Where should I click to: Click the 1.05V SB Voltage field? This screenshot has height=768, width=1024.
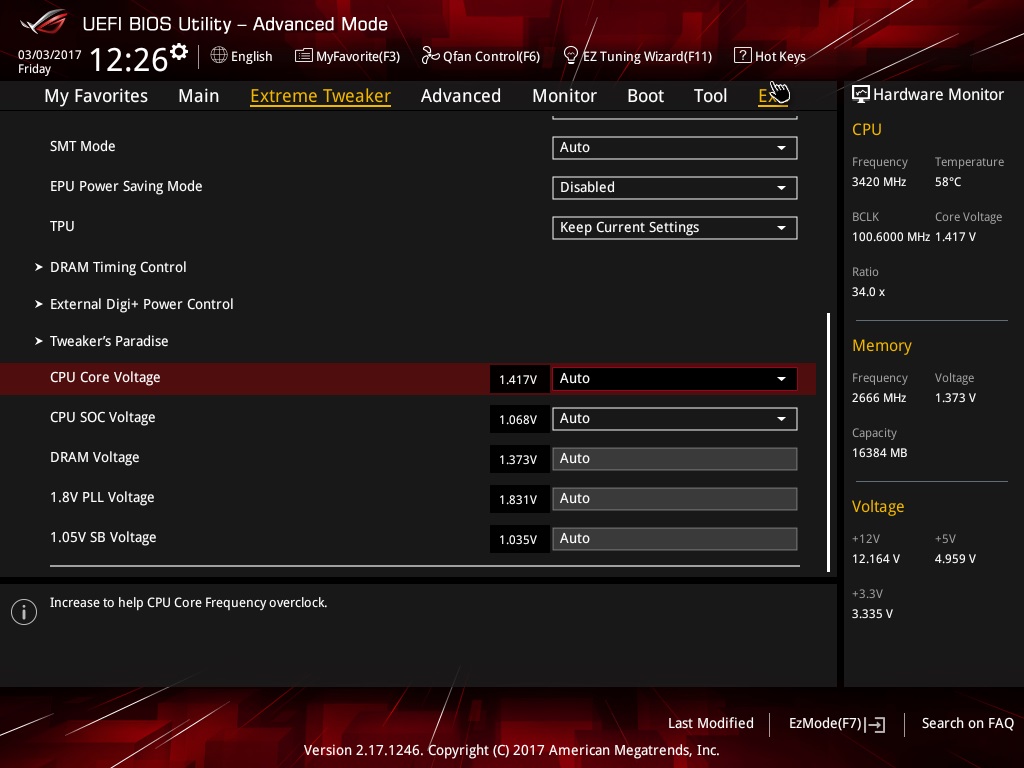tap(675, 539)
